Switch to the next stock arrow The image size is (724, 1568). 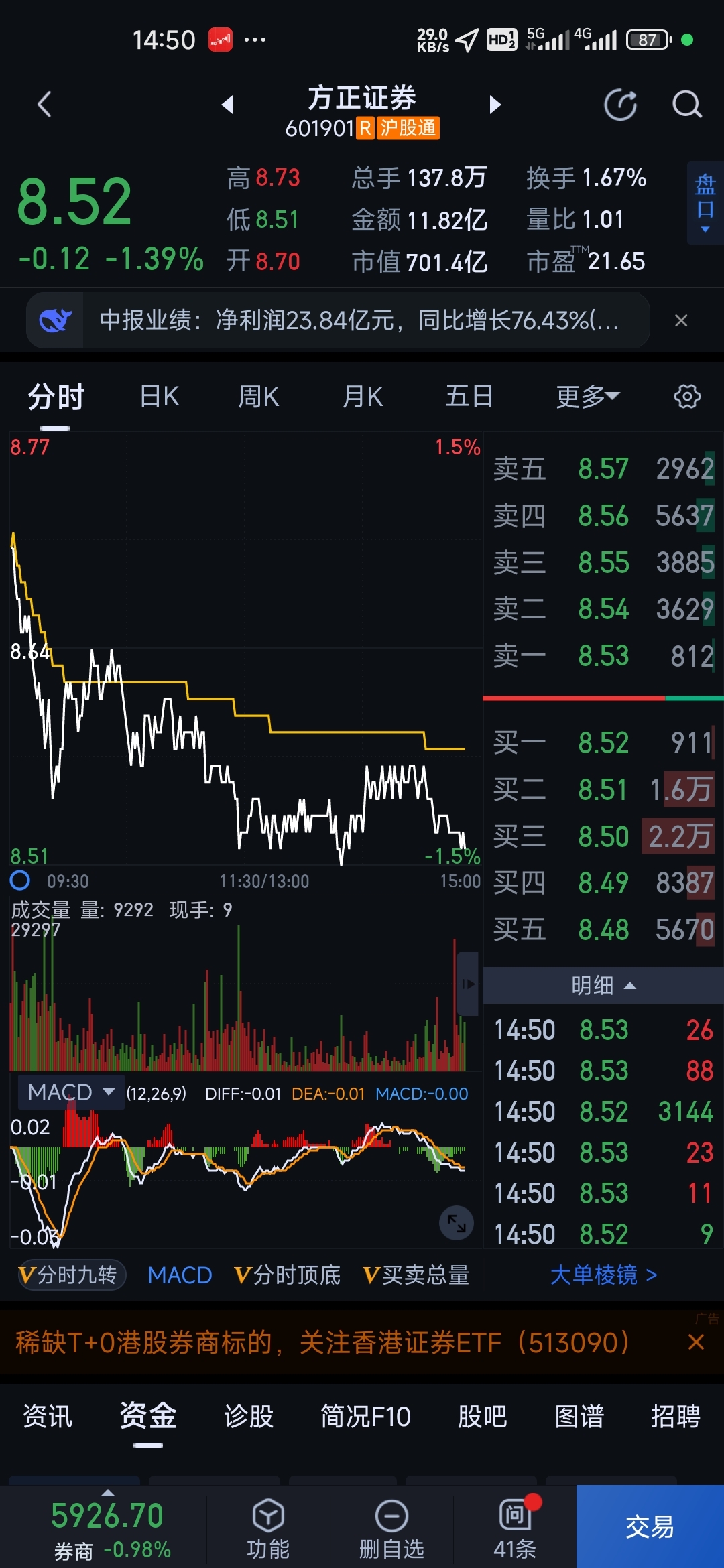pos(495,105)
